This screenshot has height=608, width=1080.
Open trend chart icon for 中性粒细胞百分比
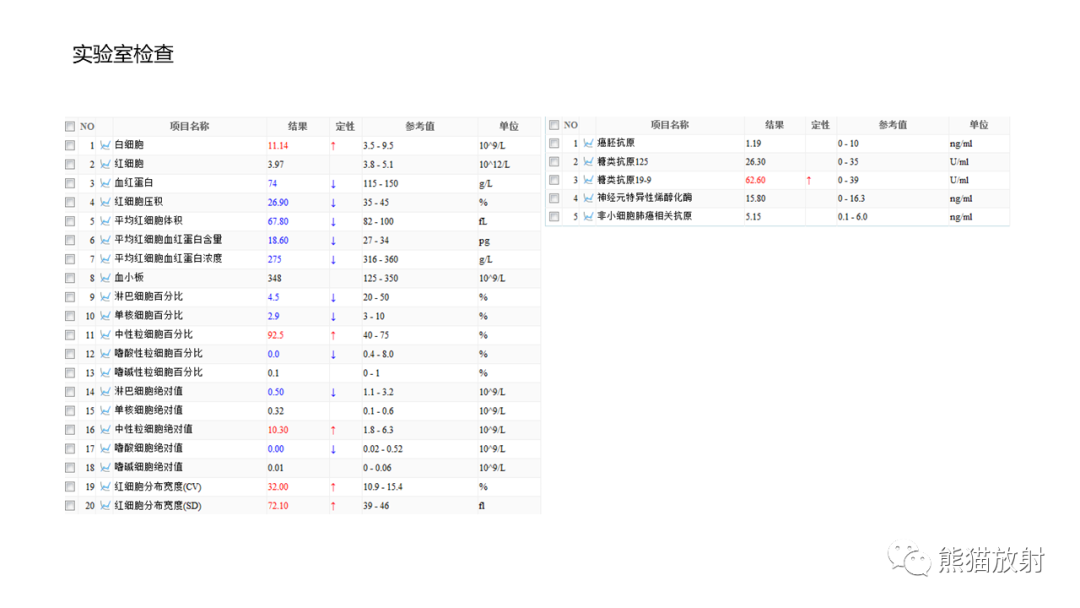click(x=105, y=335)
